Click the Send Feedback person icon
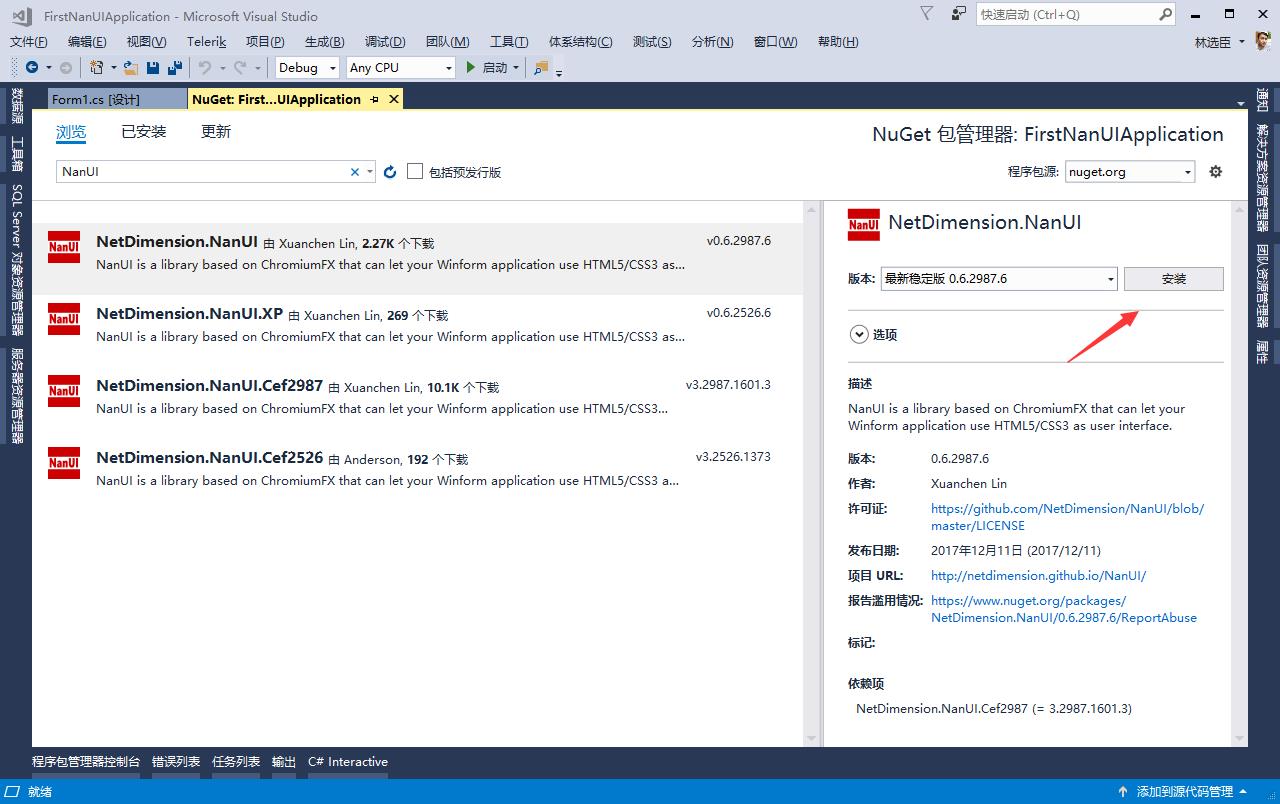Image resolution: width=1280 pixels, height=804 pixels. tap(958, 13)
